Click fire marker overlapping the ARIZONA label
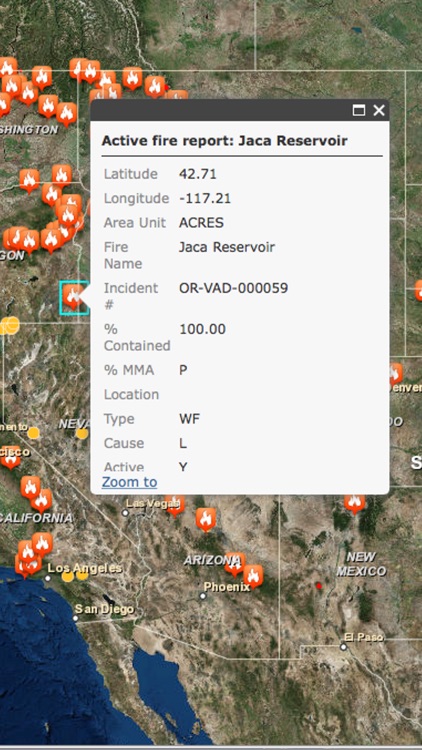The width and height of the screenshot is (422, 750). [x=235, y=564]
